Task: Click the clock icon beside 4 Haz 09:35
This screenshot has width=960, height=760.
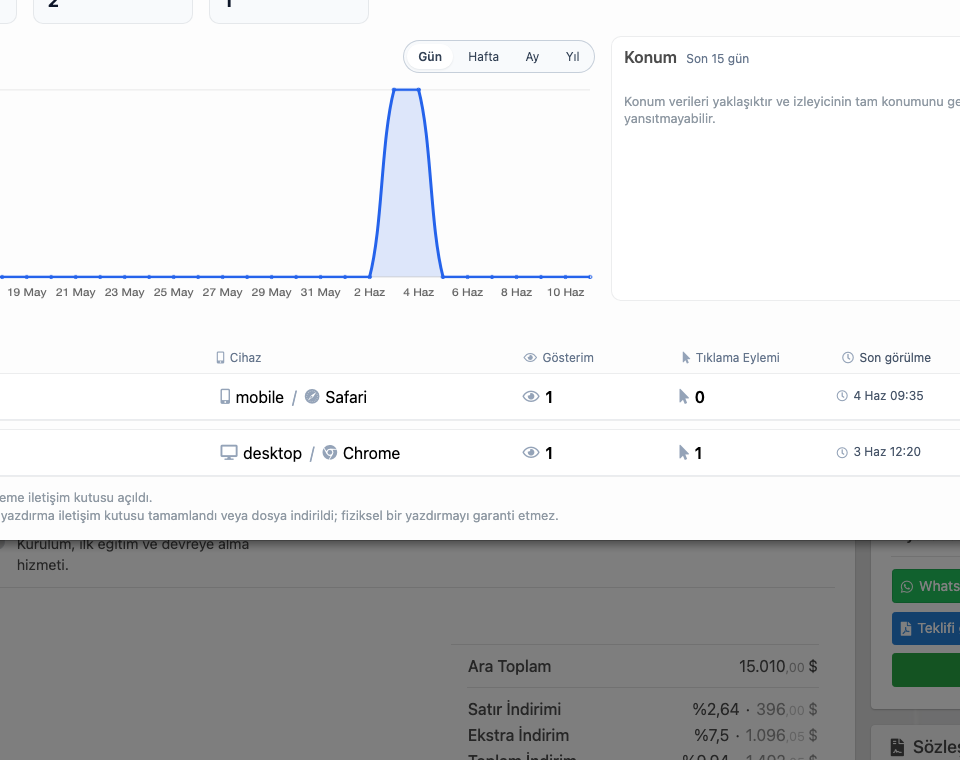Action: point(842,396)
